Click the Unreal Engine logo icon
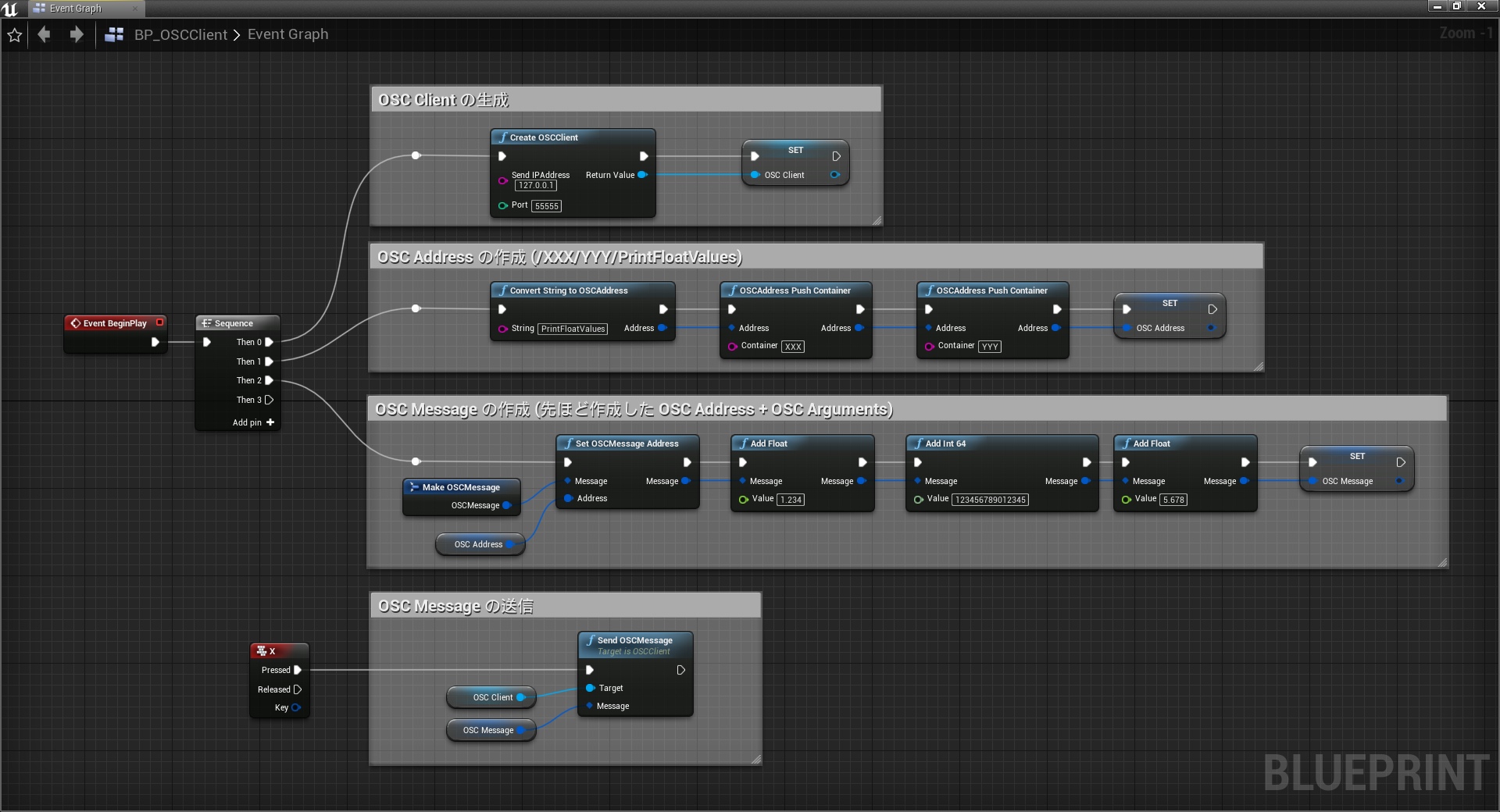 [x=9, y=9]
